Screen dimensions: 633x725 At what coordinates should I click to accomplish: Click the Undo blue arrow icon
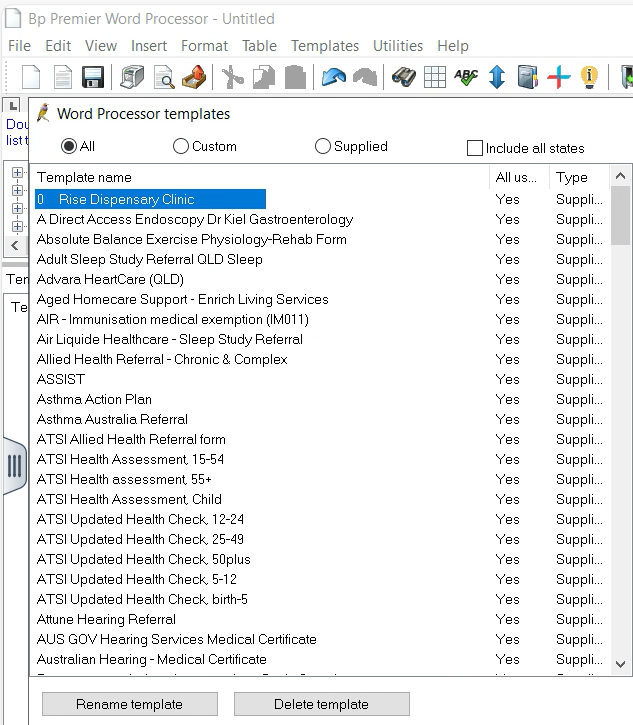coord(333,77)
